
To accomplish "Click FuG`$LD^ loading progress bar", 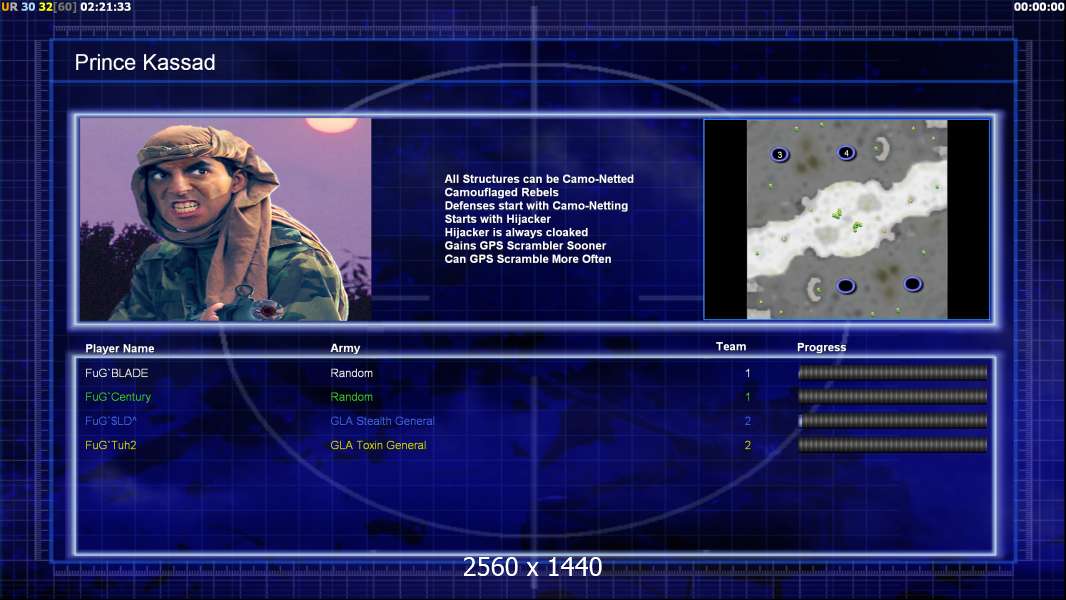I will 893,421.
